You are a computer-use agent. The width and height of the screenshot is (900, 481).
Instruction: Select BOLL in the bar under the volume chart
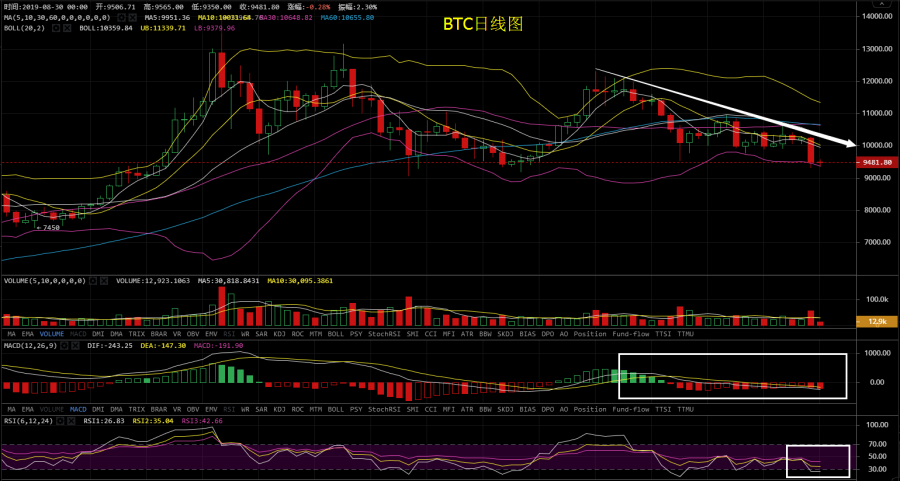coord(336,333)
